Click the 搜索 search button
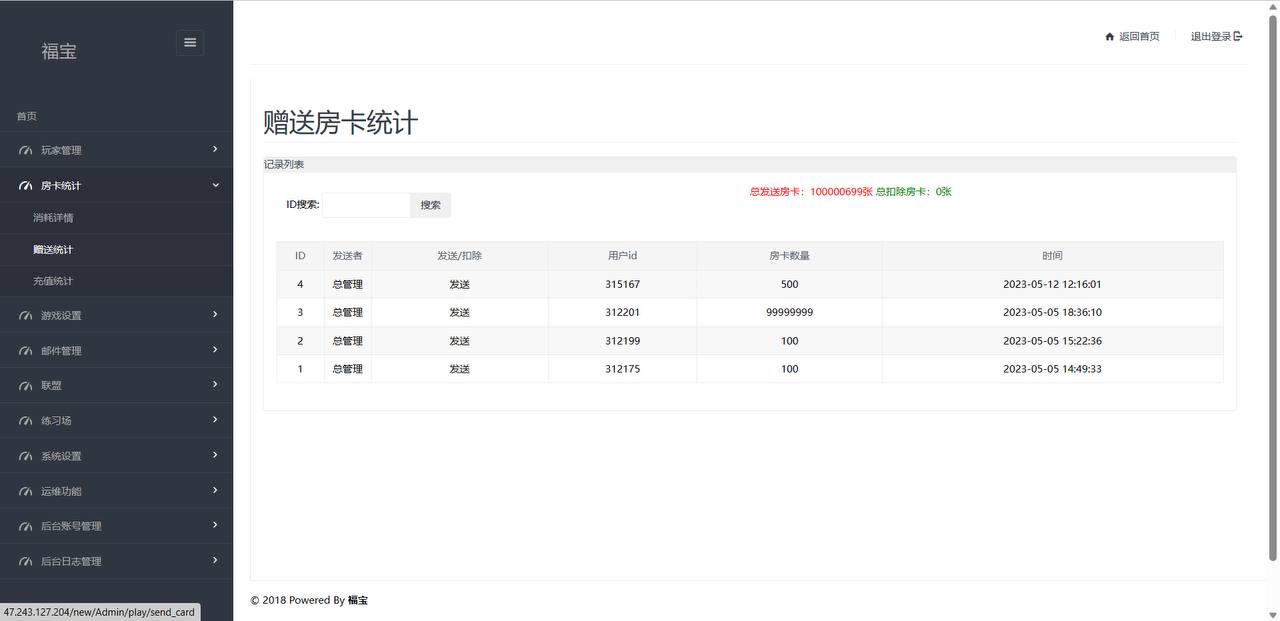1280x621 pixels. pyautogui.click(x=430, y=204)
